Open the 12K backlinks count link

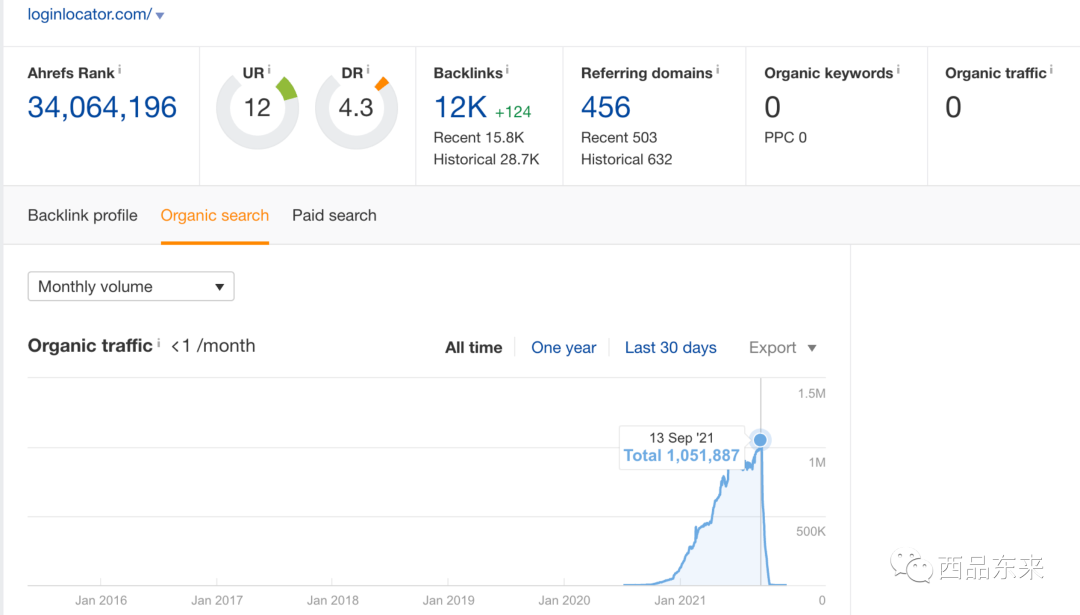(x=460, y=107)
